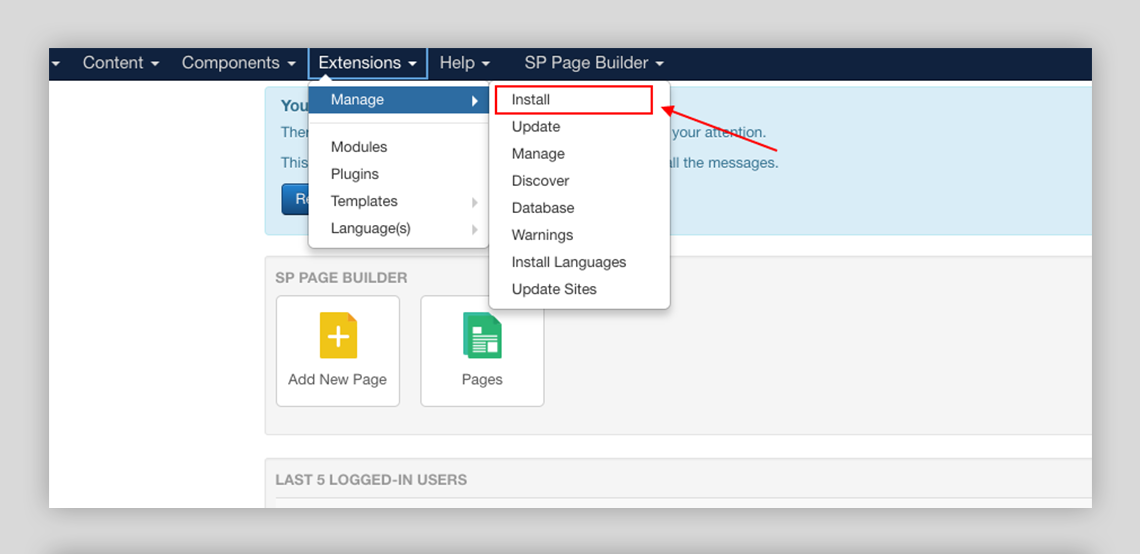Choose Update in the extensions submenu

[x=536, y=127]
